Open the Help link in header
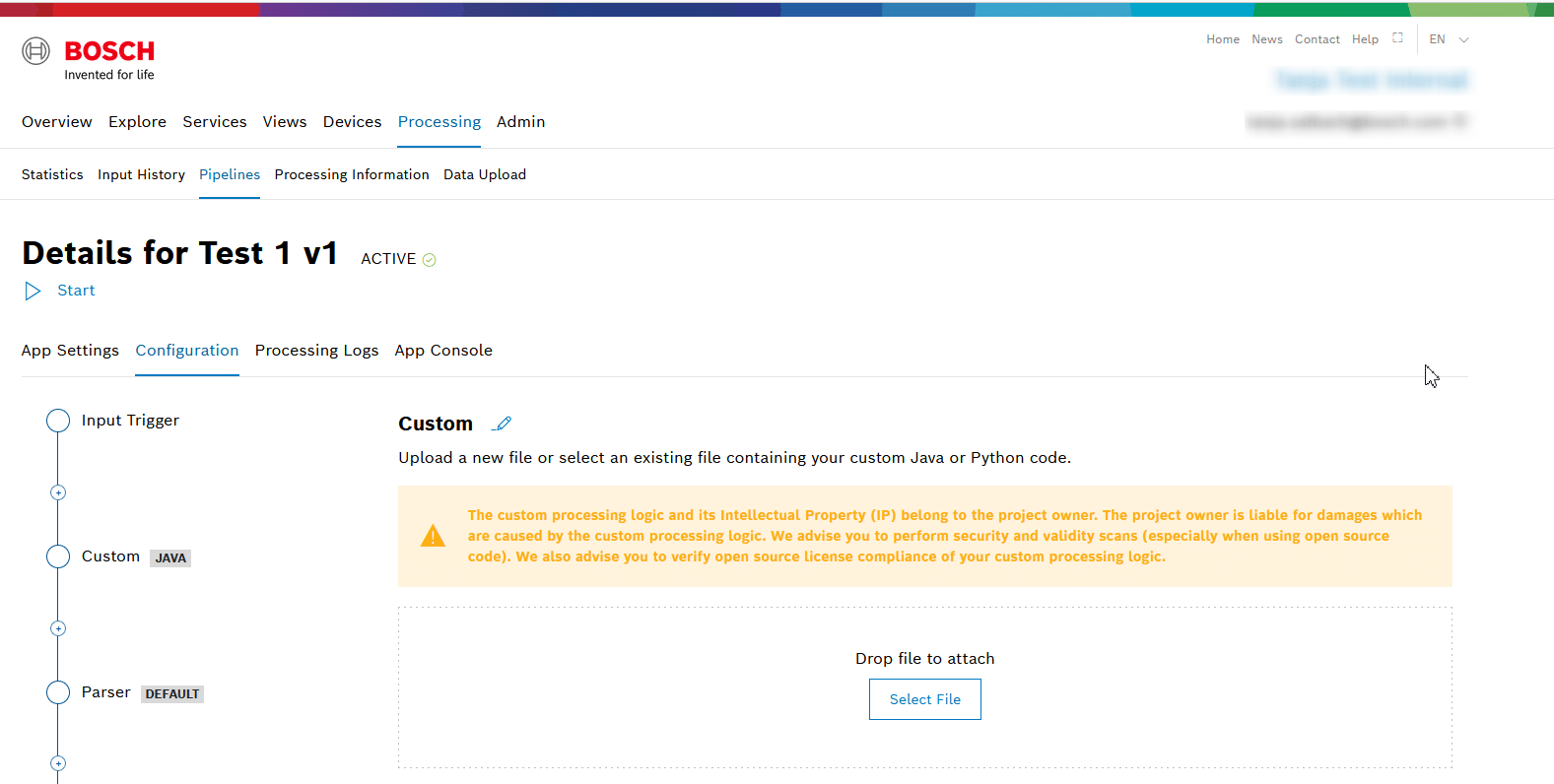Viewport: 1554px width, 784px height. [1365, 39]
